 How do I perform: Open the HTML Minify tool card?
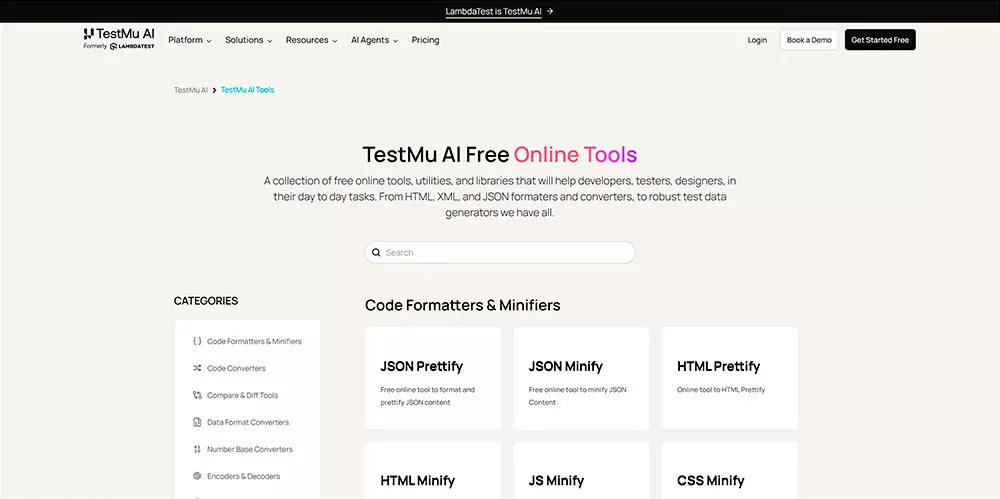point(433,470)
